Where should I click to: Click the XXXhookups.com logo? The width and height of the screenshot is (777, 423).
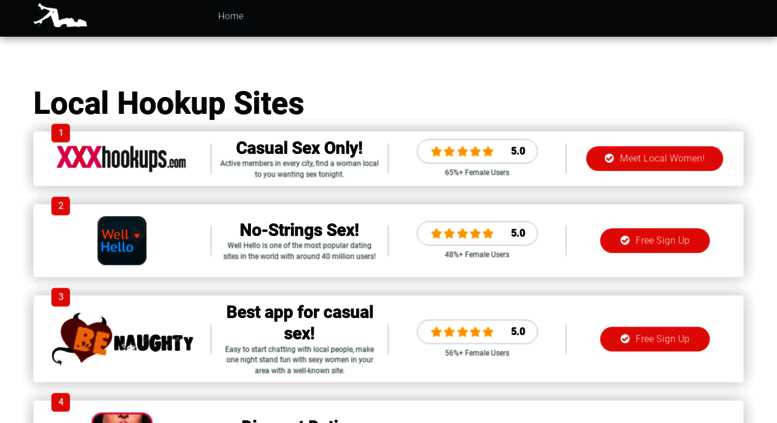pos(121,158)
